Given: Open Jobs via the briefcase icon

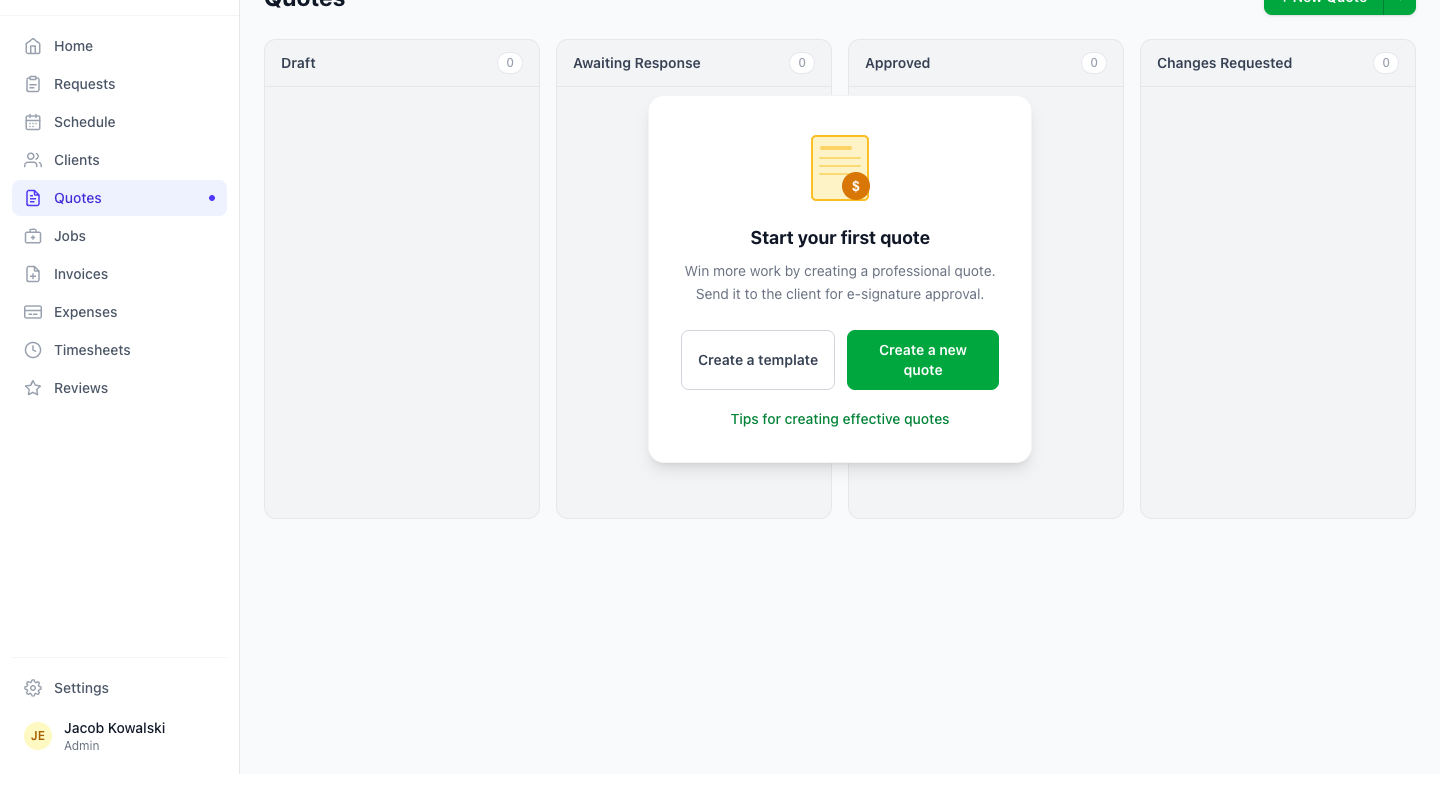Looking at the screenshot, I should pos(33,236).
